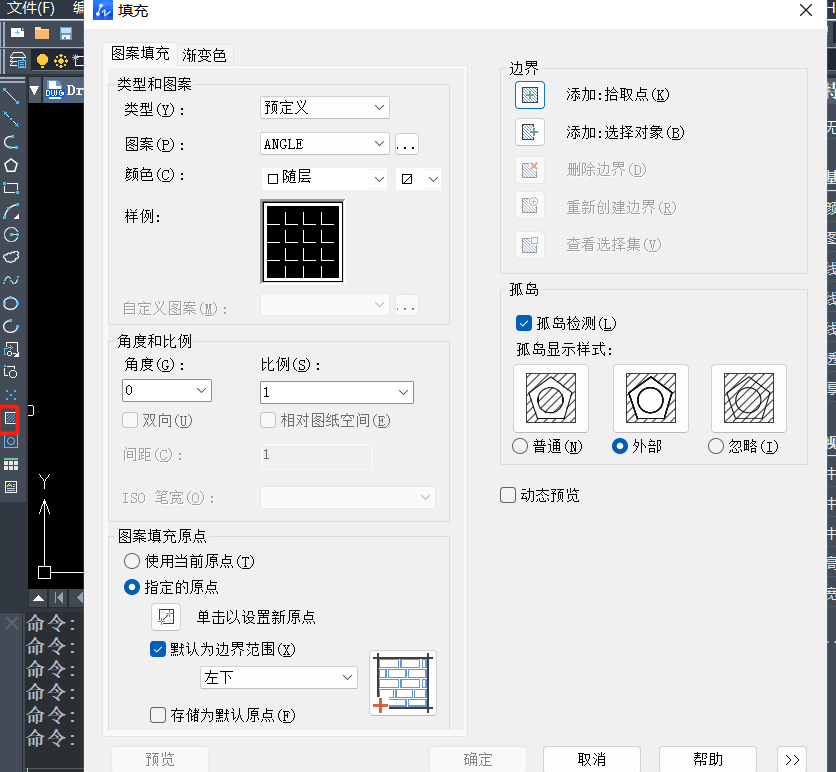Enable 存储为默认原点 checkbox
Image resolution: width=836 pixels, height=772 pixels.
[x=158, y=715]
